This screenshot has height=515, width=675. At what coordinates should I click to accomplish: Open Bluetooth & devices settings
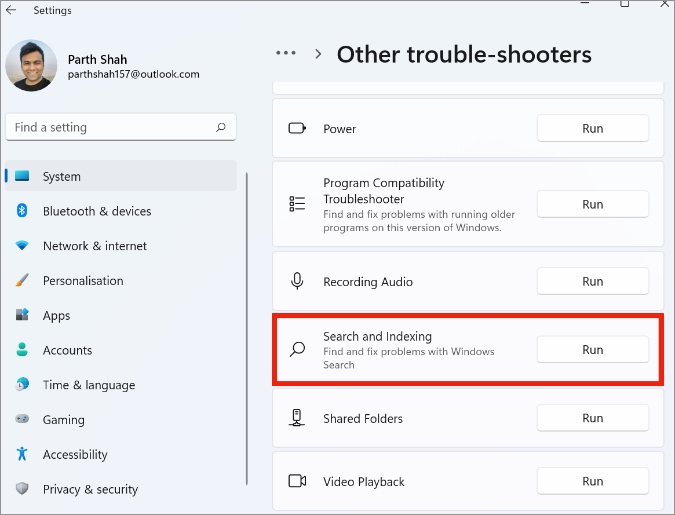click(x=121, y=211)
